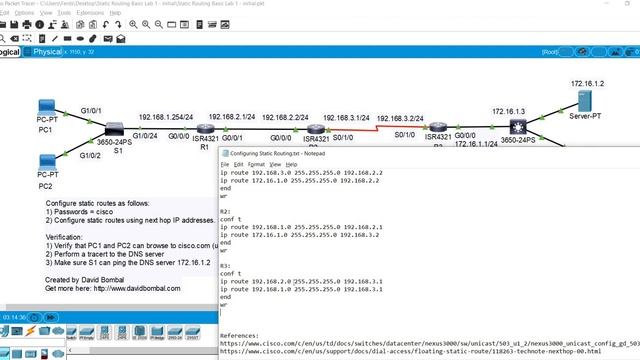The width and height of the screenshot is (640, 360).
Task: Open the Help menu in Notepad
Action: [291, 164]
